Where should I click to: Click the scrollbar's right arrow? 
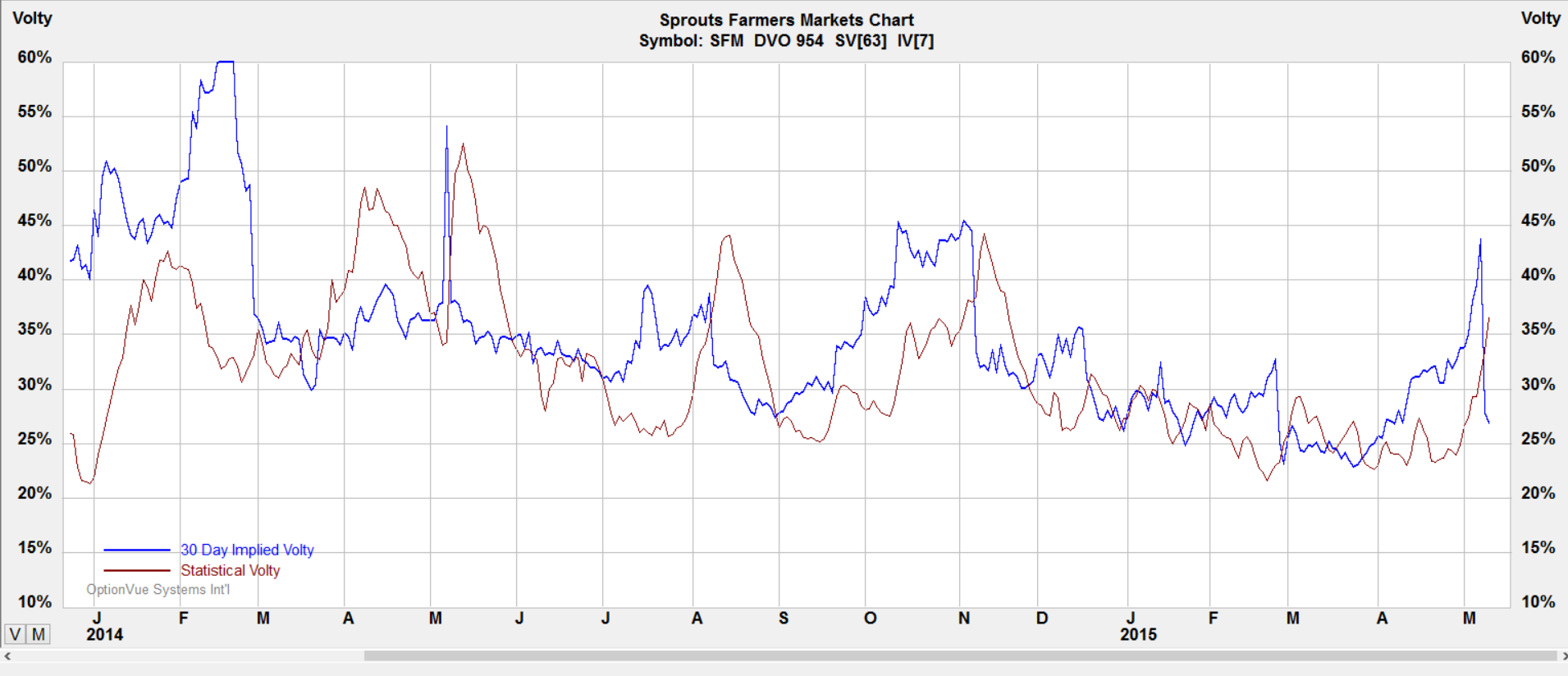point(1562,656)
